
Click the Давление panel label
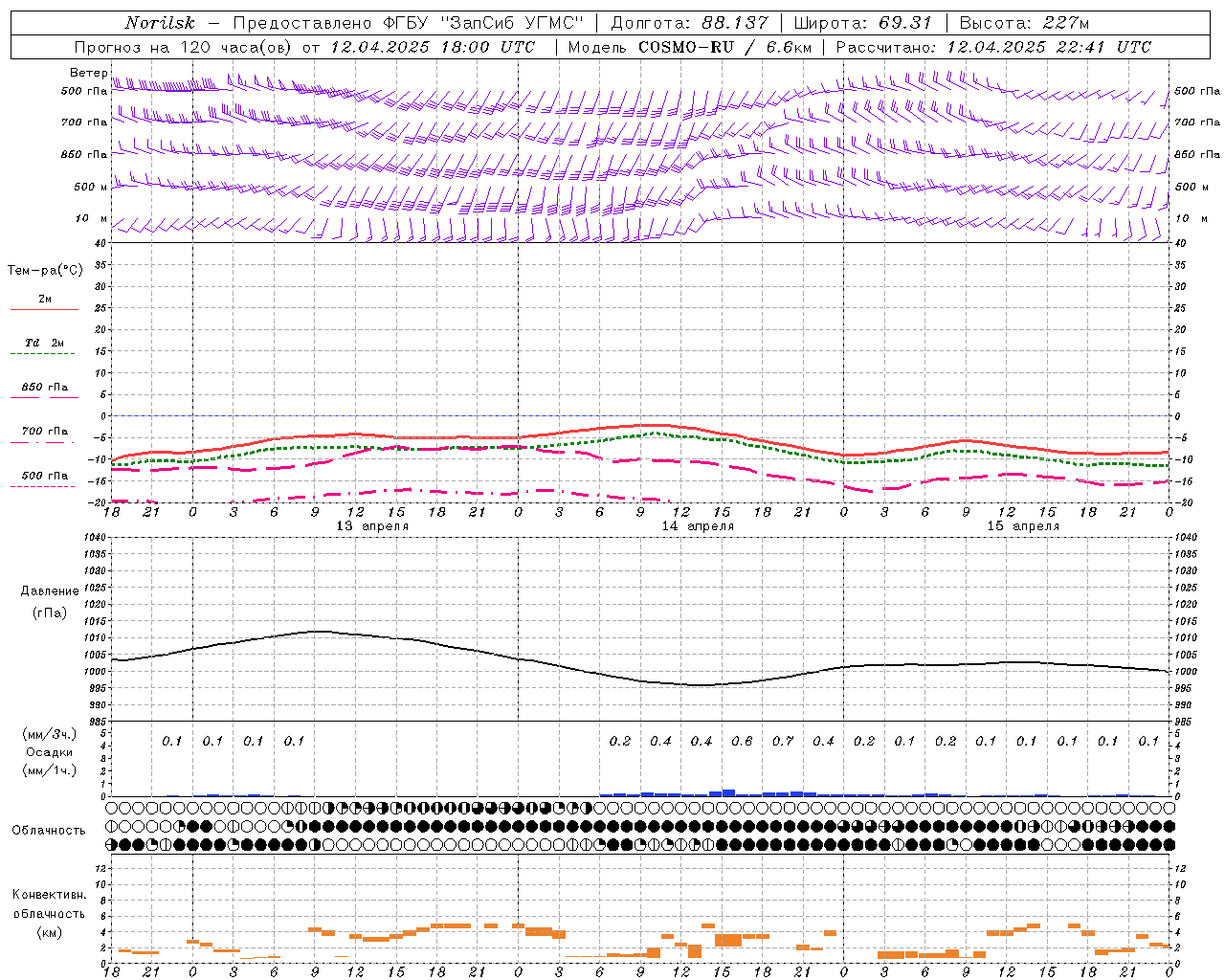coord(50,591)
